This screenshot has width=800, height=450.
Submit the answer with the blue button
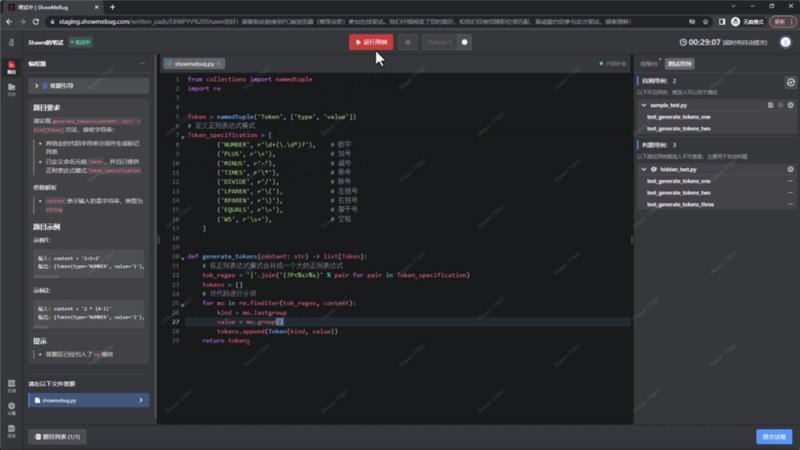coord(774,436)
